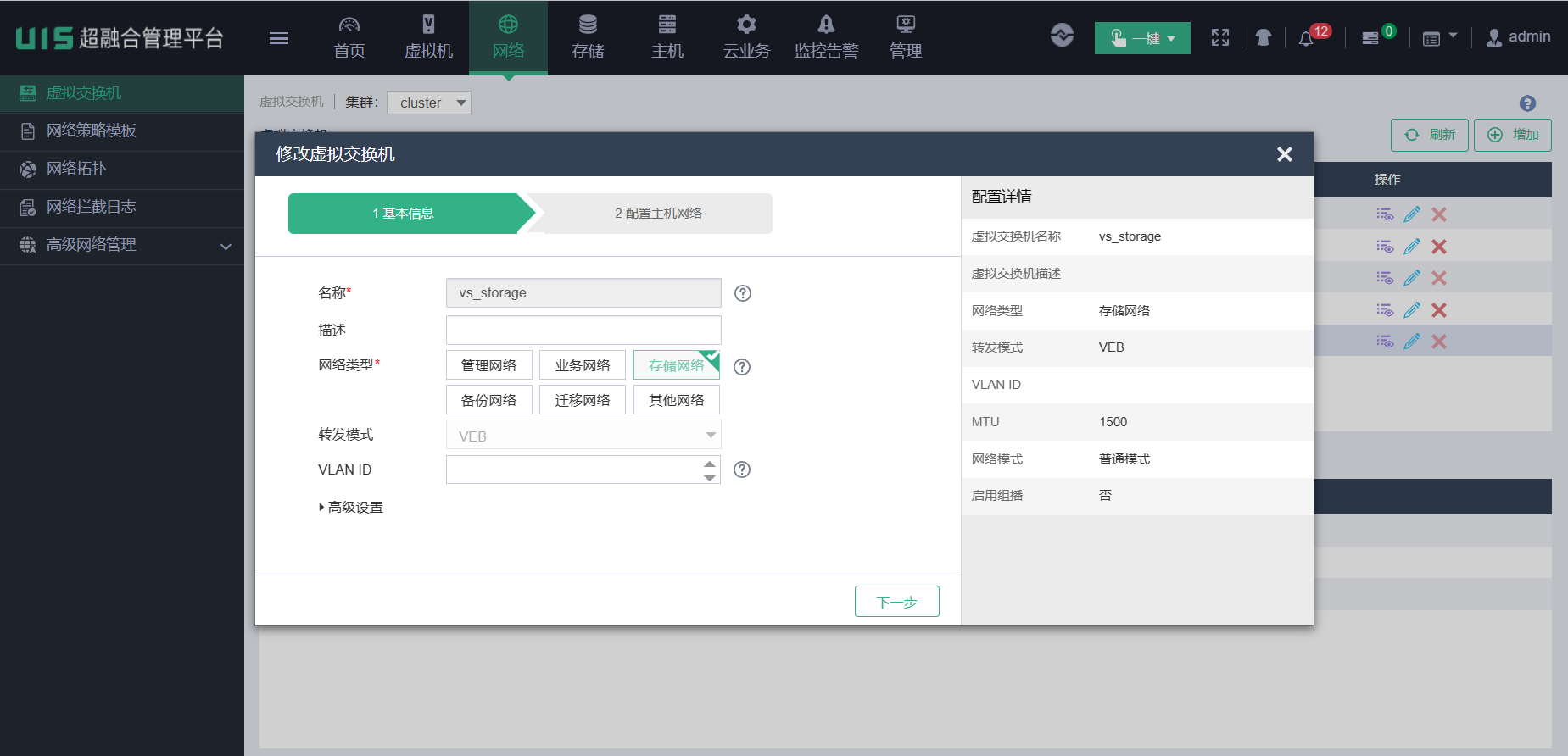
Task: Open the theme skin shirt icon
Action: point(1263,37)
